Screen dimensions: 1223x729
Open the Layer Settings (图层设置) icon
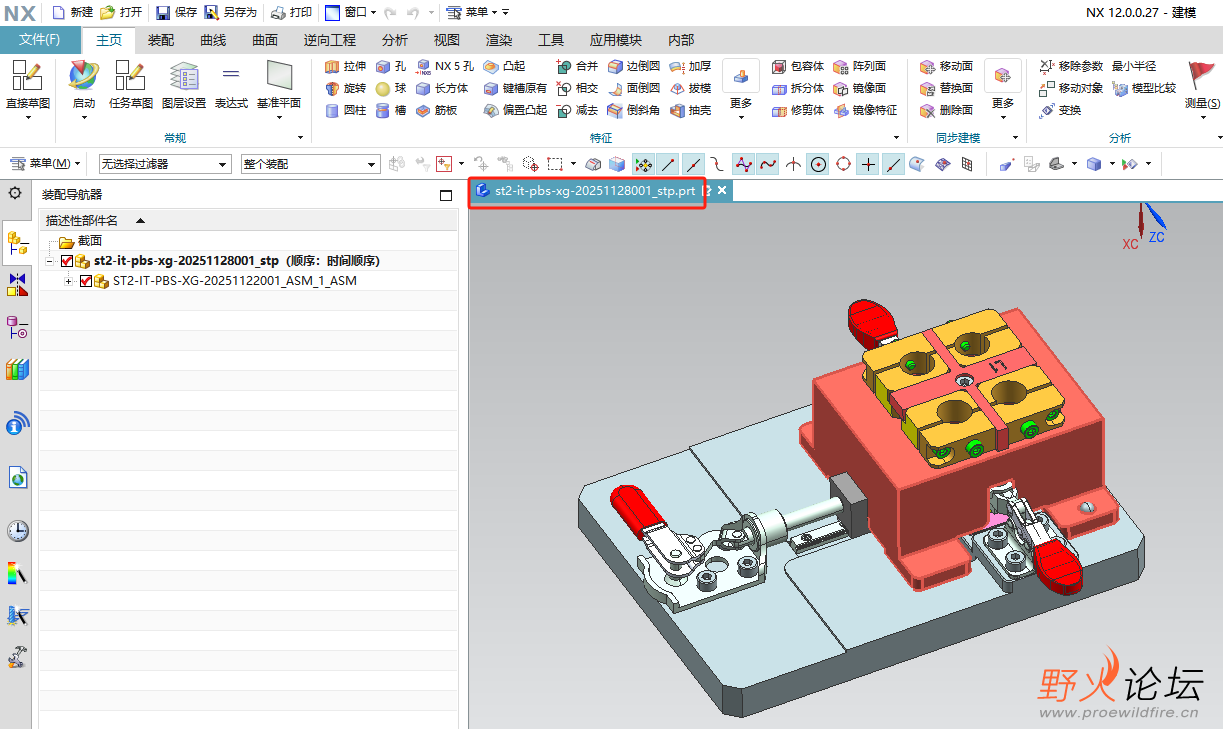point(184,76)
